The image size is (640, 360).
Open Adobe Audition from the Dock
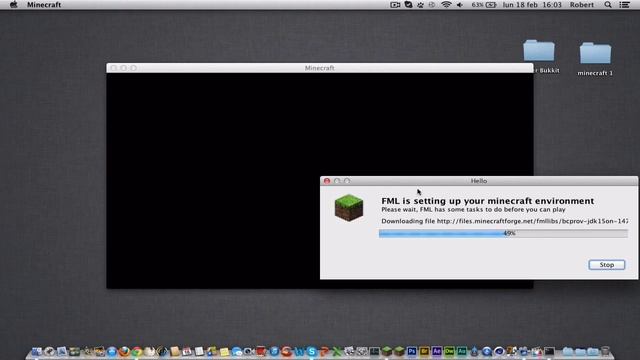point(462,351)
